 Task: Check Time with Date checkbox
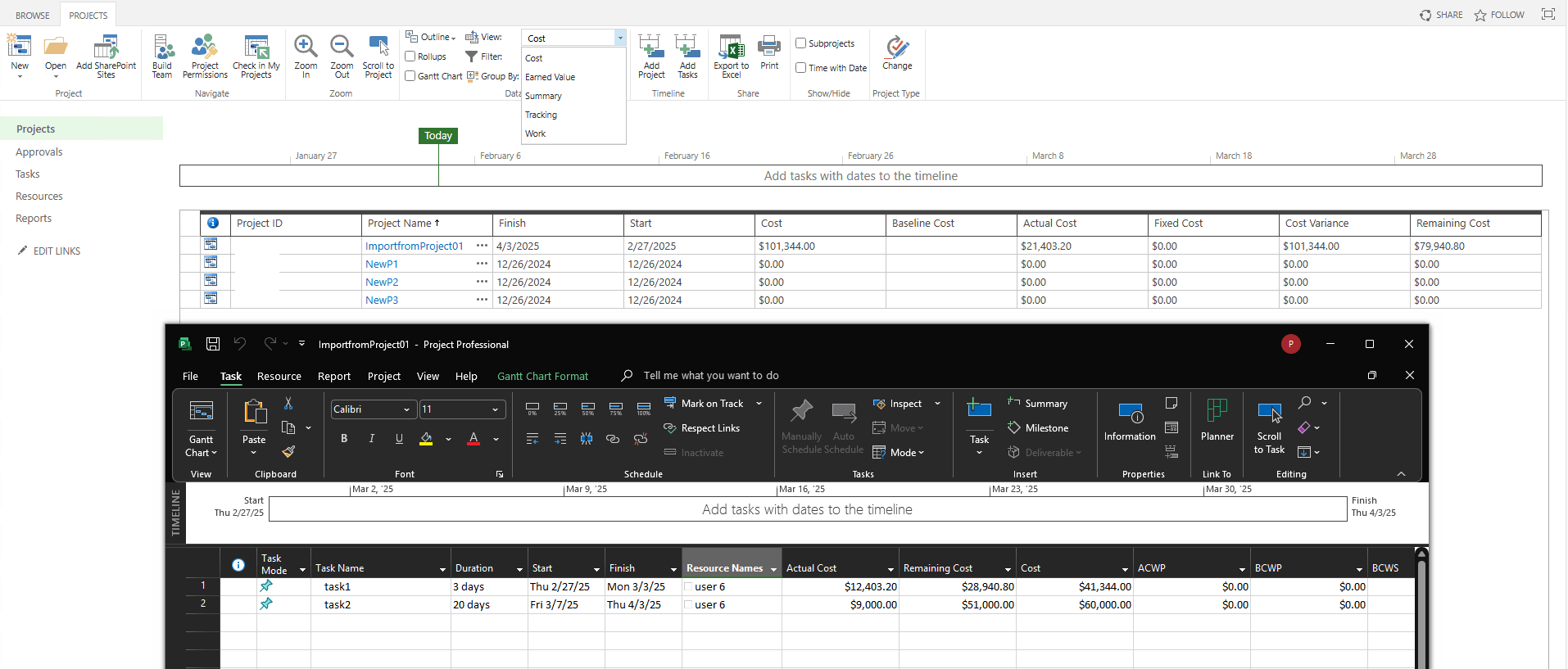(801, 68)
